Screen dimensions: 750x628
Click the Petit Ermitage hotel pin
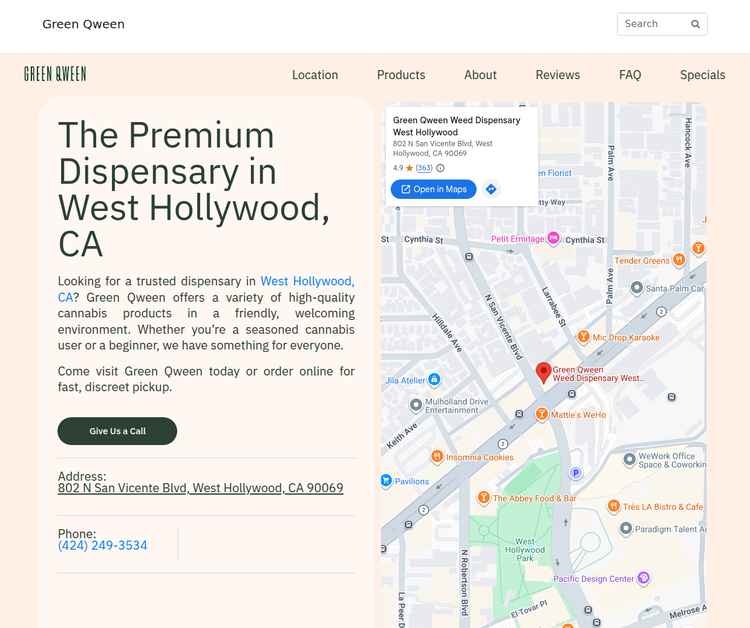[553, 238]
